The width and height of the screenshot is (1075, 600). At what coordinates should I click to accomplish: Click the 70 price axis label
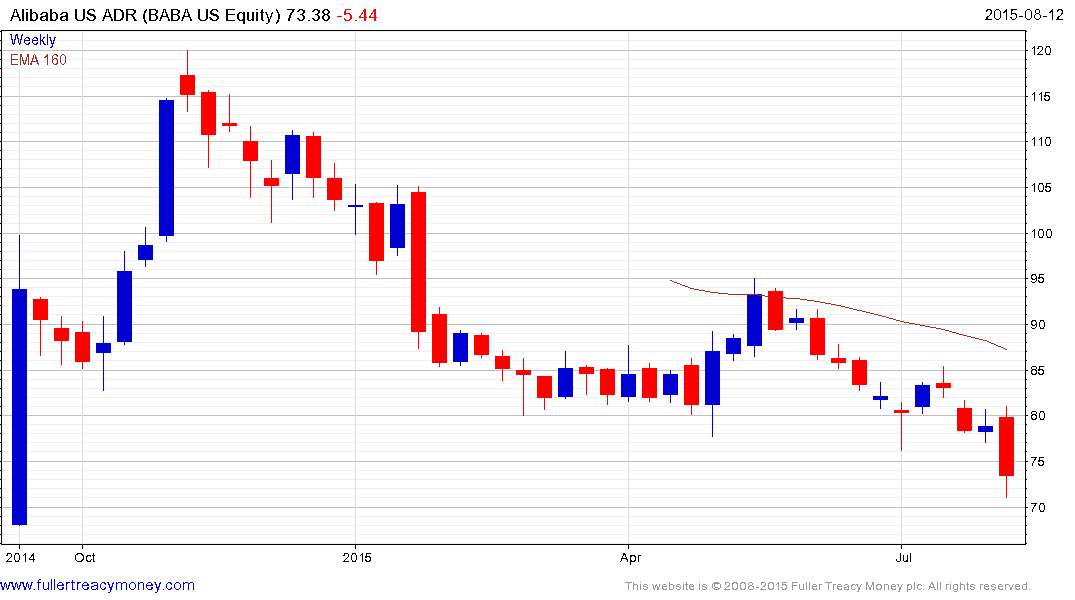coord(1038,508)
